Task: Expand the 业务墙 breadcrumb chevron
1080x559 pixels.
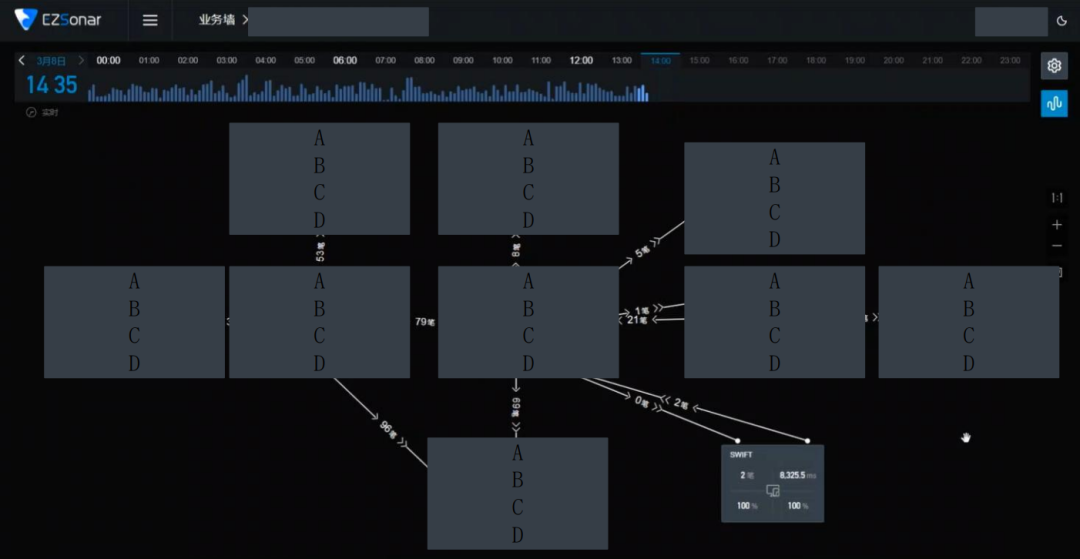Action: pos(245,20)
